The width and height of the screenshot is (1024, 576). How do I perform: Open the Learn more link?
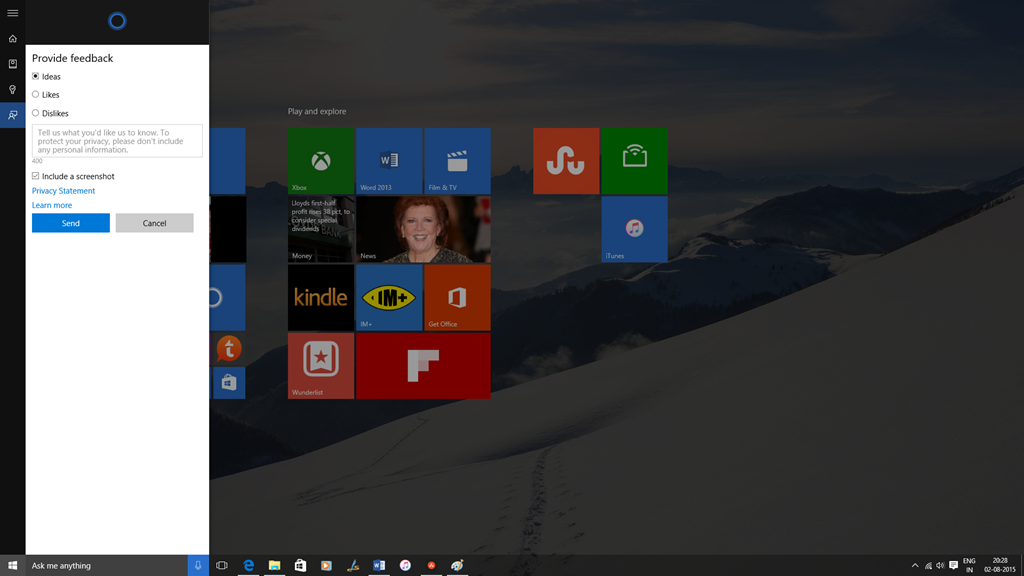coord(52,205)
